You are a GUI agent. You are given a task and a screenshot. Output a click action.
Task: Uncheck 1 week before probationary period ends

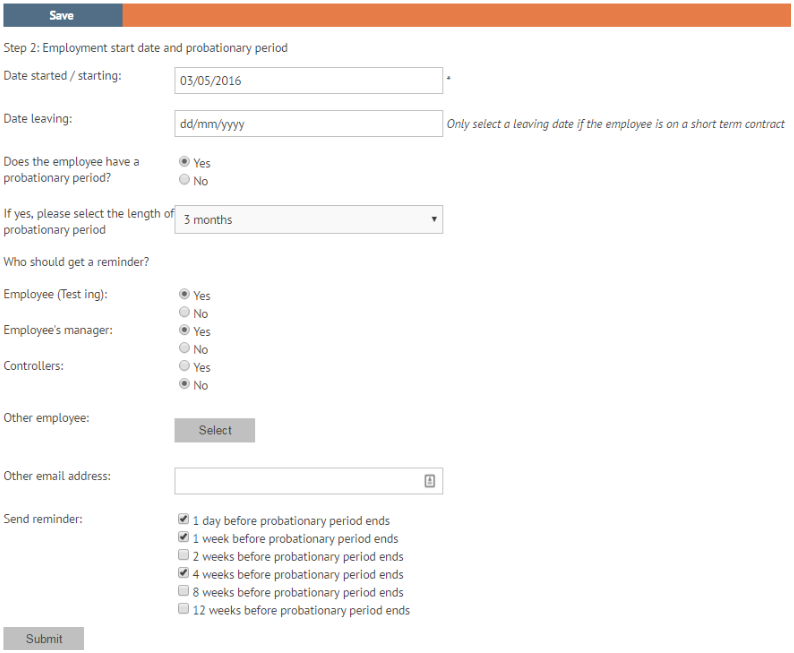tap(183, 537)
